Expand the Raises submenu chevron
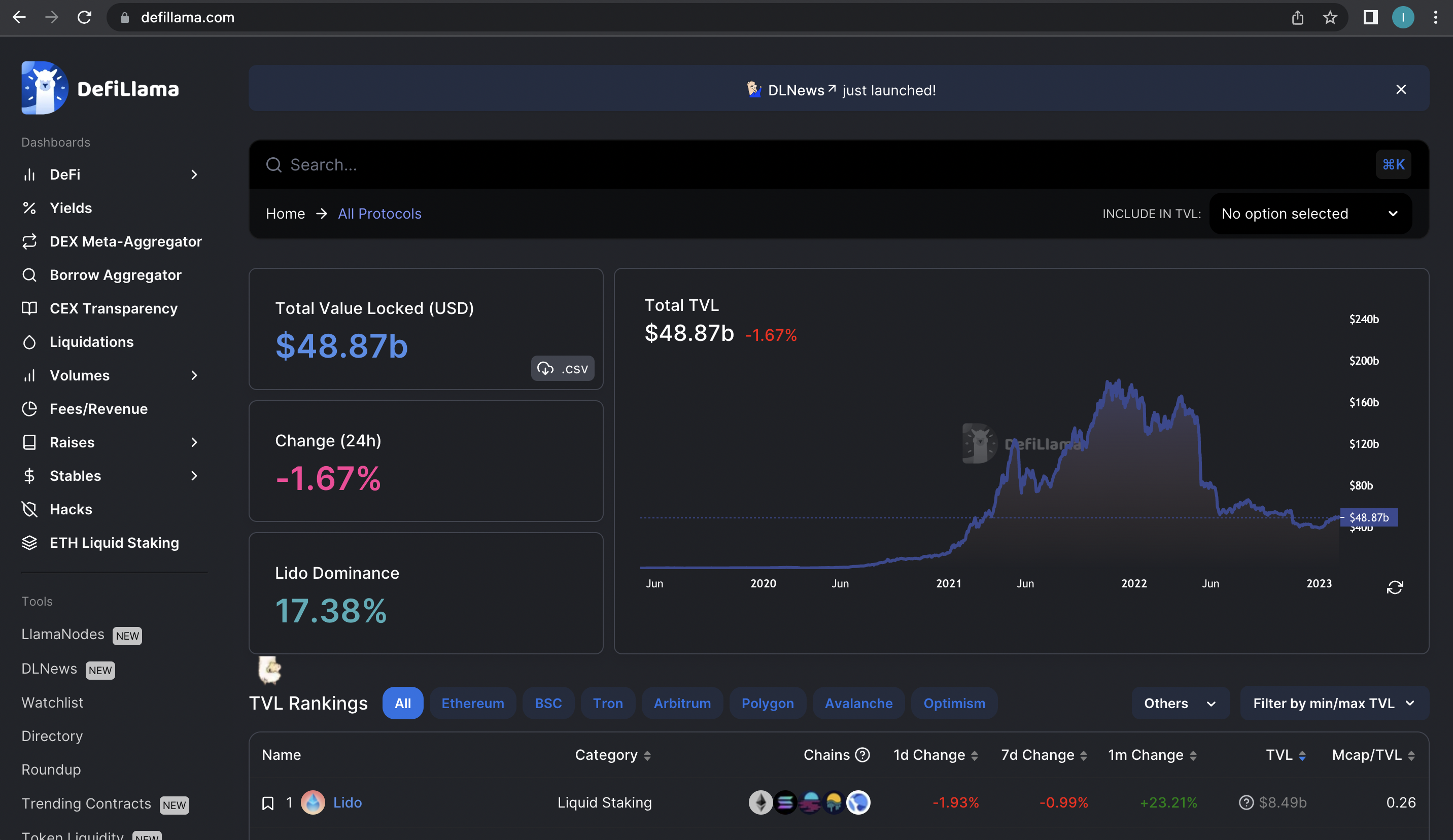The height and width of the screenshot is (840, 1453). [194, 442]
